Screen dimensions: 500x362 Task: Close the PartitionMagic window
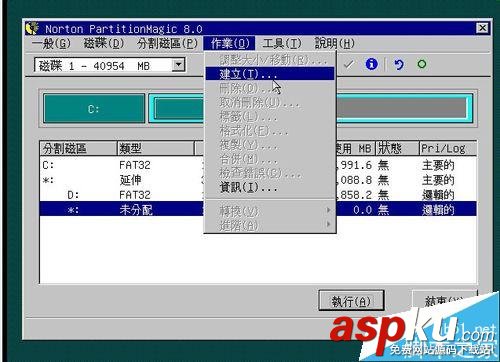coord(482,28)
